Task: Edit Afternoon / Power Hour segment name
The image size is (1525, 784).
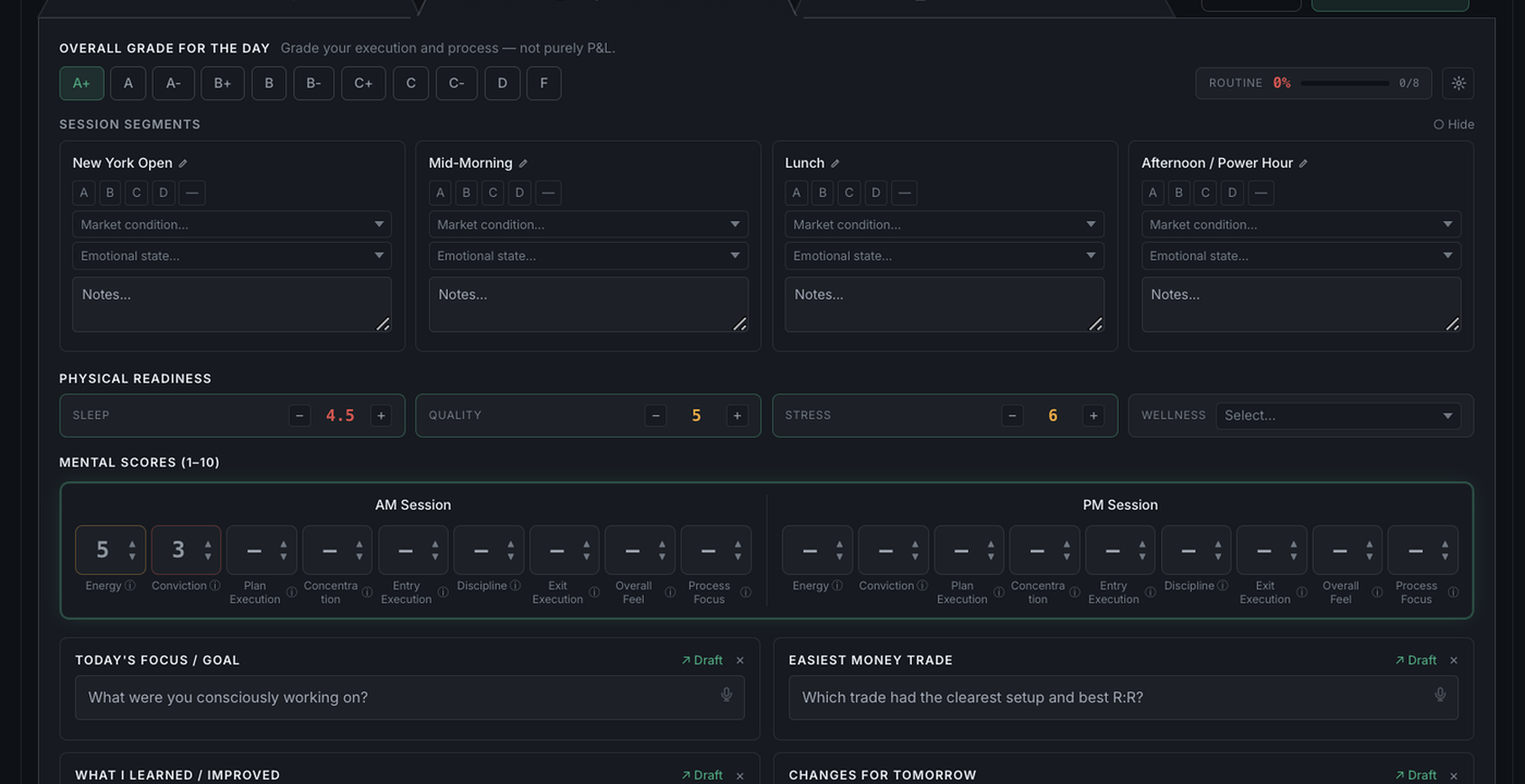Action: point(1303,163)
